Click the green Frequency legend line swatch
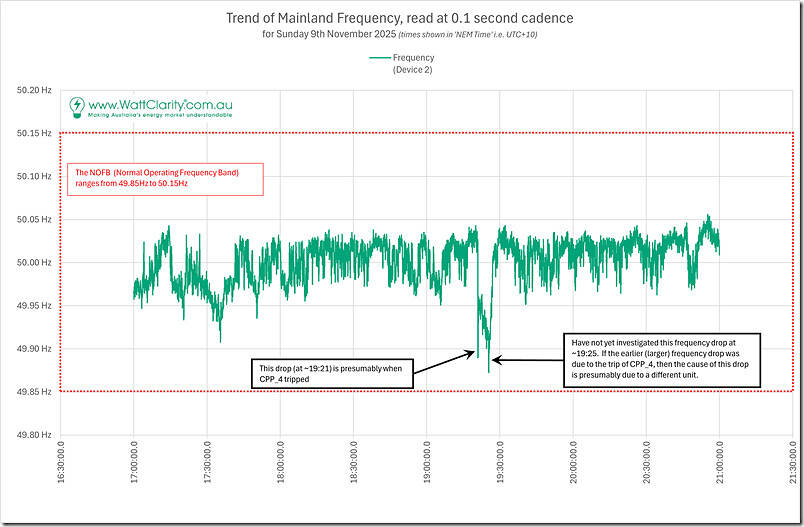This screenshot has width=804, height=527. pyautogui.click(x=378, y=58)
